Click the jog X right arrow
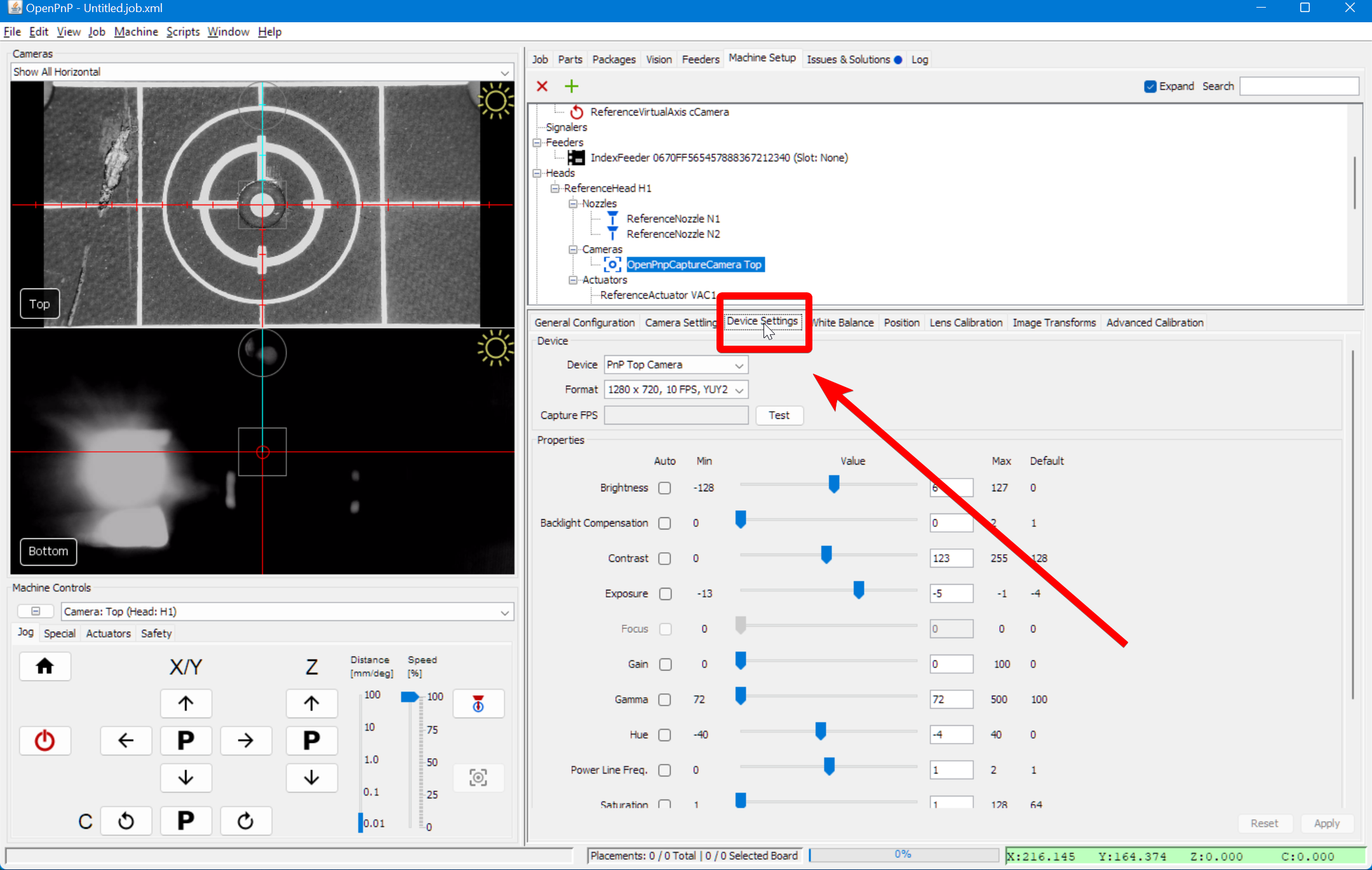 point(245,740)
